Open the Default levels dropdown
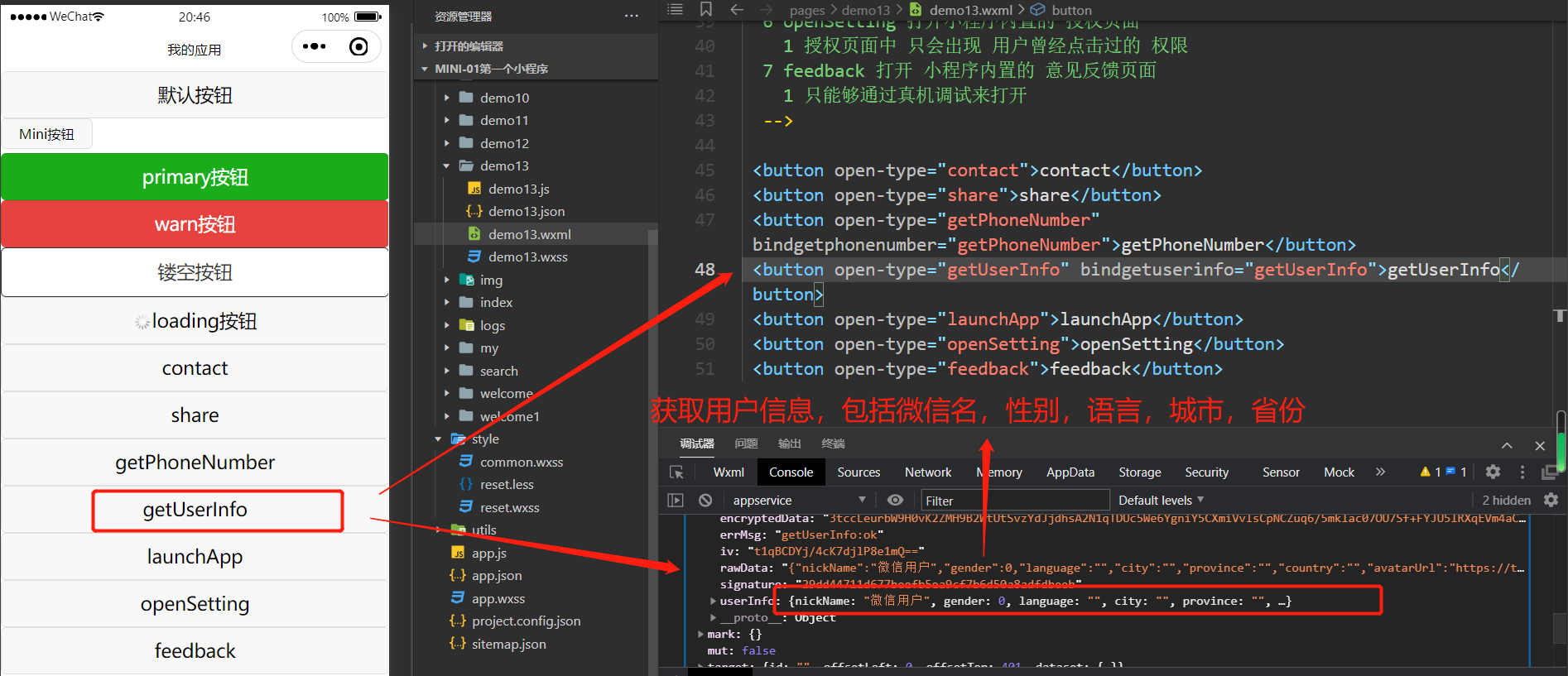Viewport: 1568px width, 676px height. [1162, 500]
